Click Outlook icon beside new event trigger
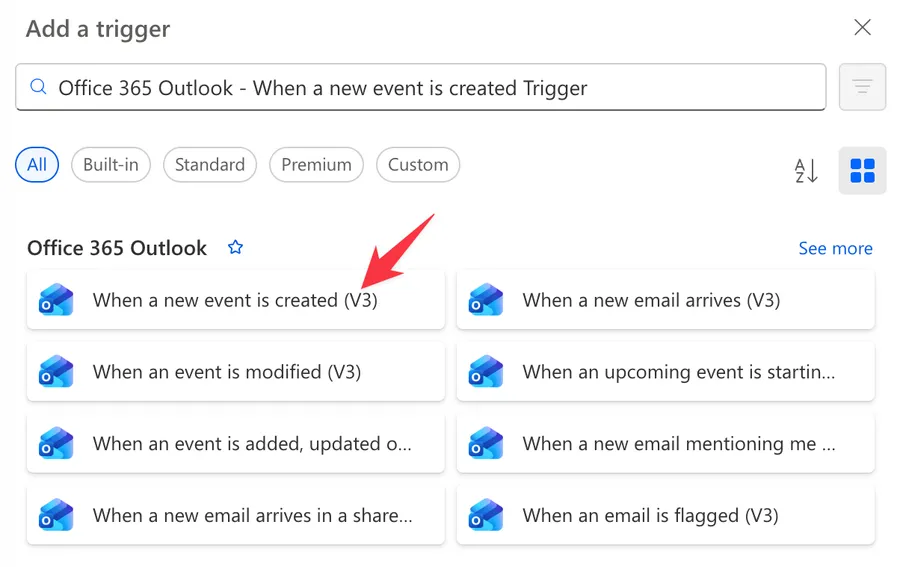 [x=56, y=300]
